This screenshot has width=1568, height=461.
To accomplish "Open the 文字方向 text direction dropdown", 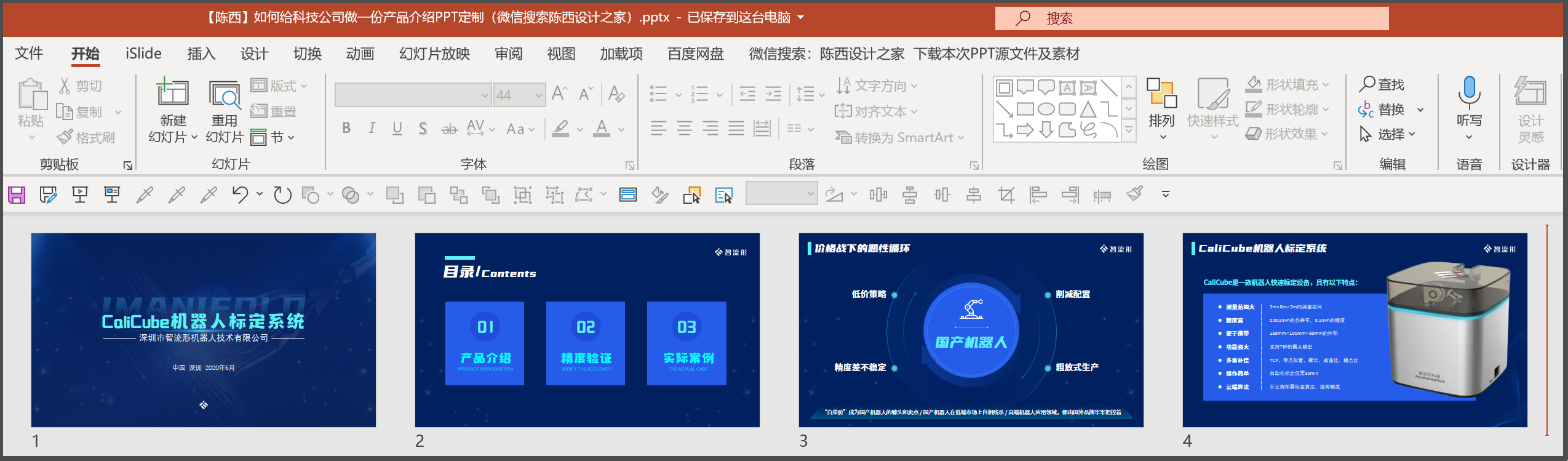I will click(877, 86).
